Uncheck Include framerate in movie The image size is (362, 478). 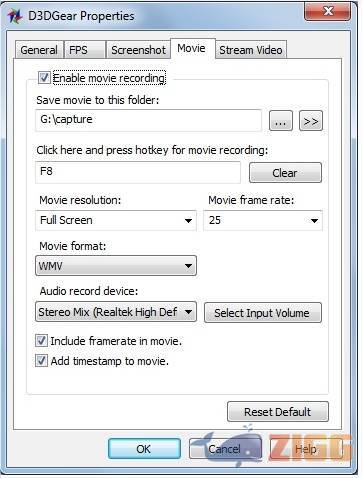(41, 341)
